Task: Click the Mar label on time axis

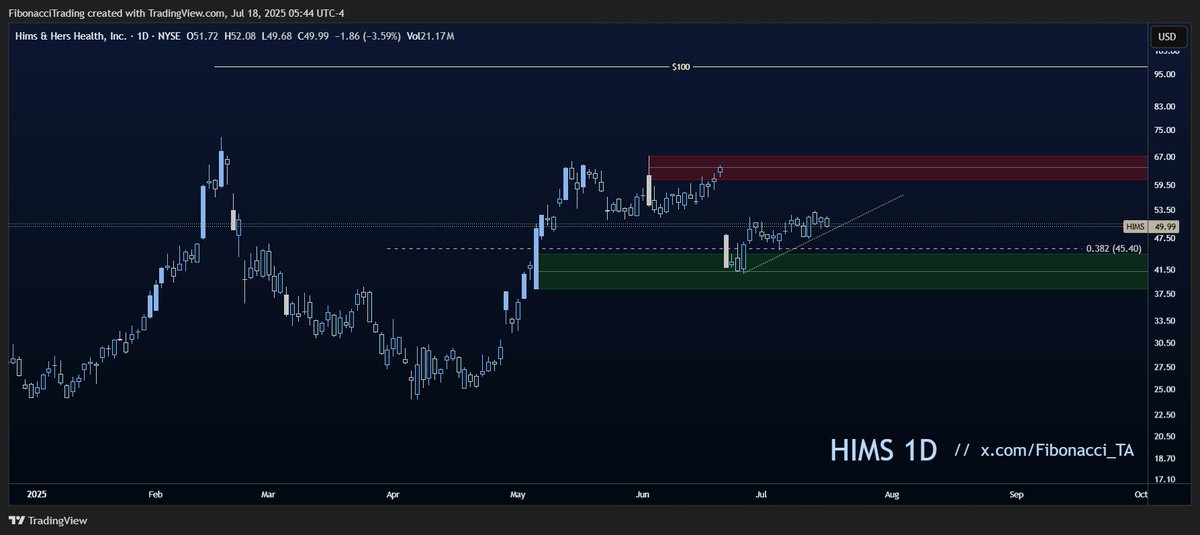Action: 267,494
